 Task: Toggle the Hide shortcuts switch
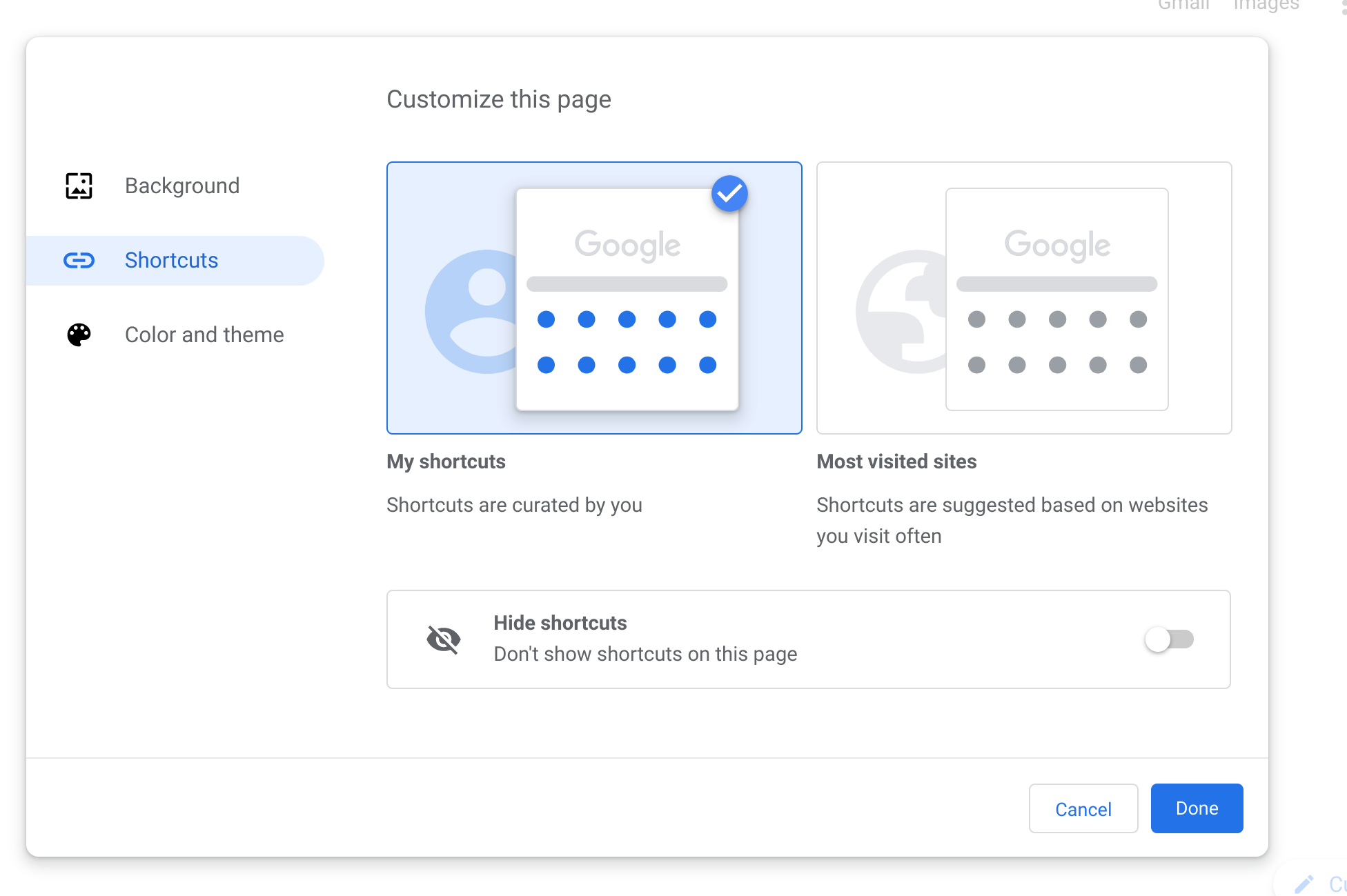point(1169,639)
